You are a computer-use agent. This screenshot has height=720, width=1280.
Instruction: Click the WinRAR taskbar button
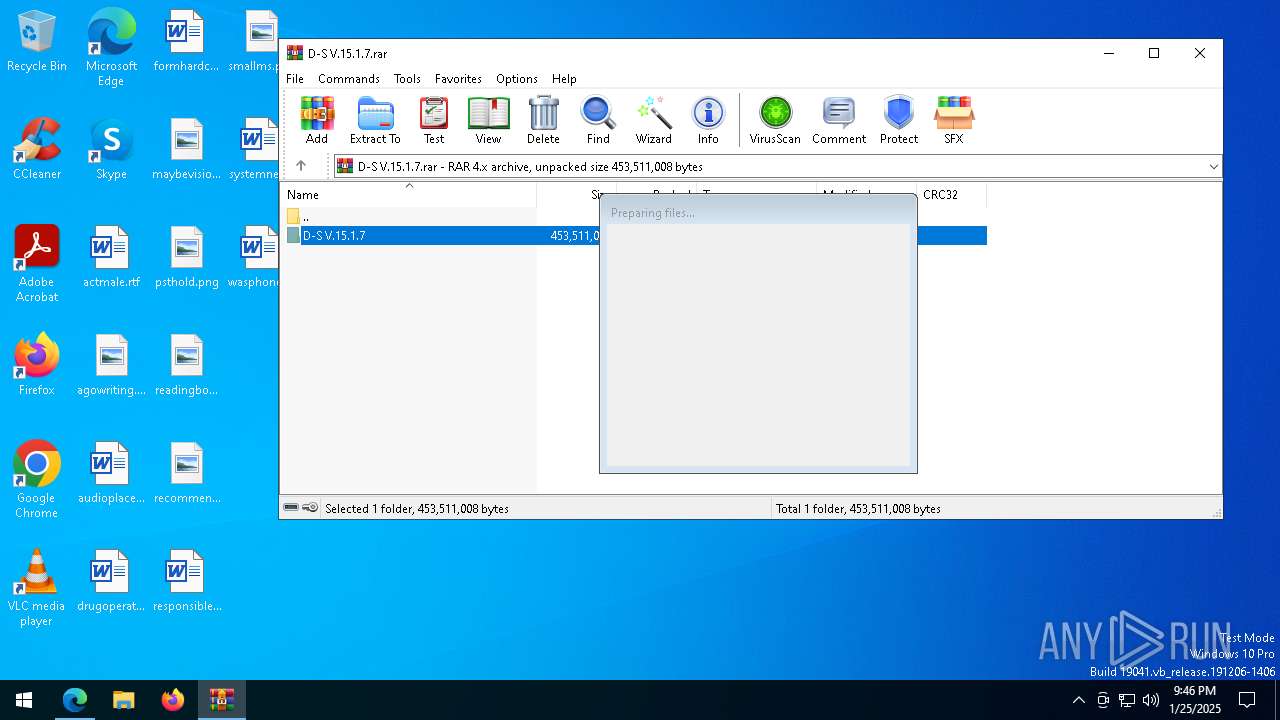click(x=221, y=700)
